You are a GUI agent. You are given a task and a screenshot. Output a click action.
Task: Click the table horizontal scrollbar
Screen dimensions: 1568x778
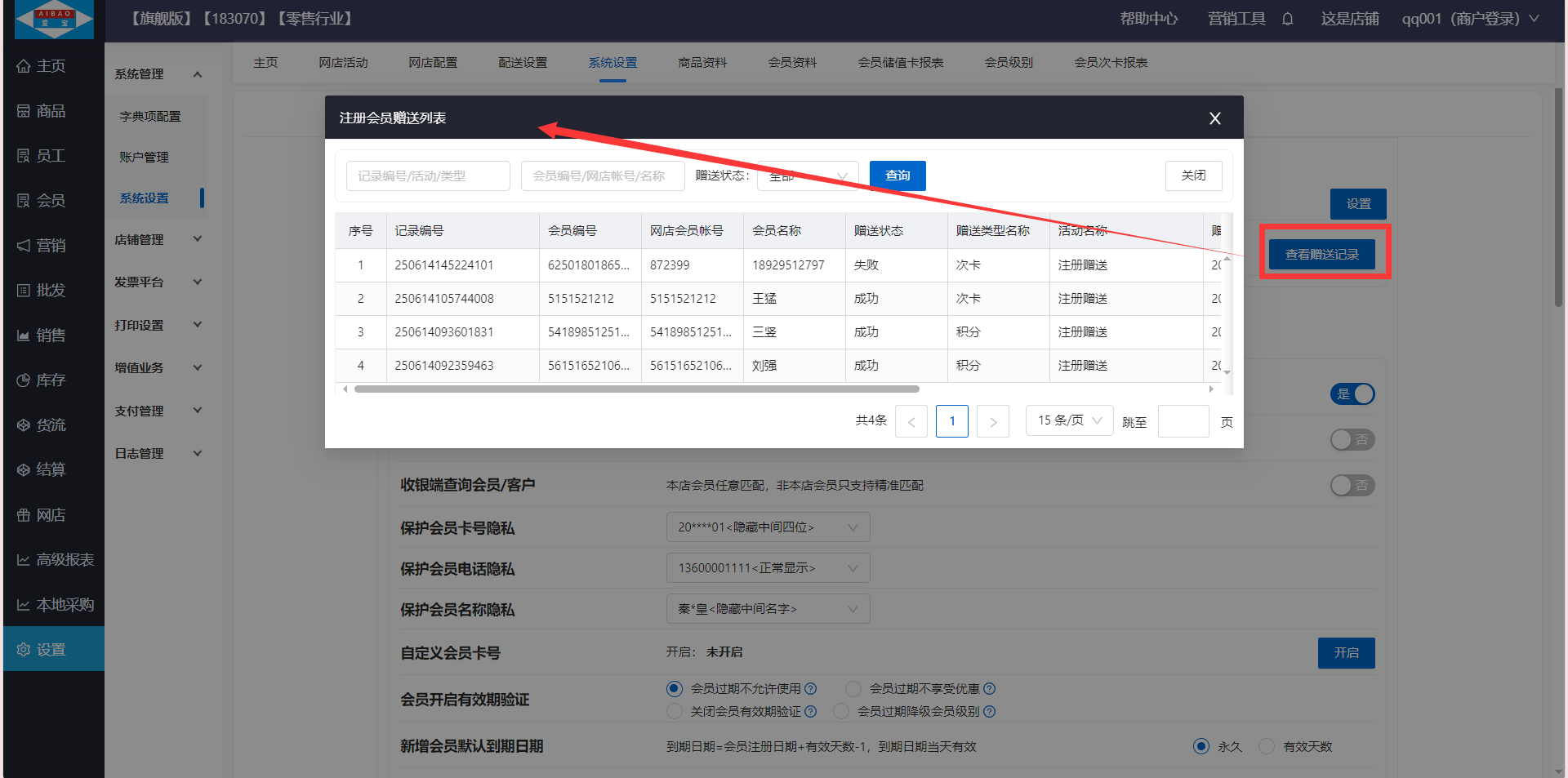click(637, 389)
